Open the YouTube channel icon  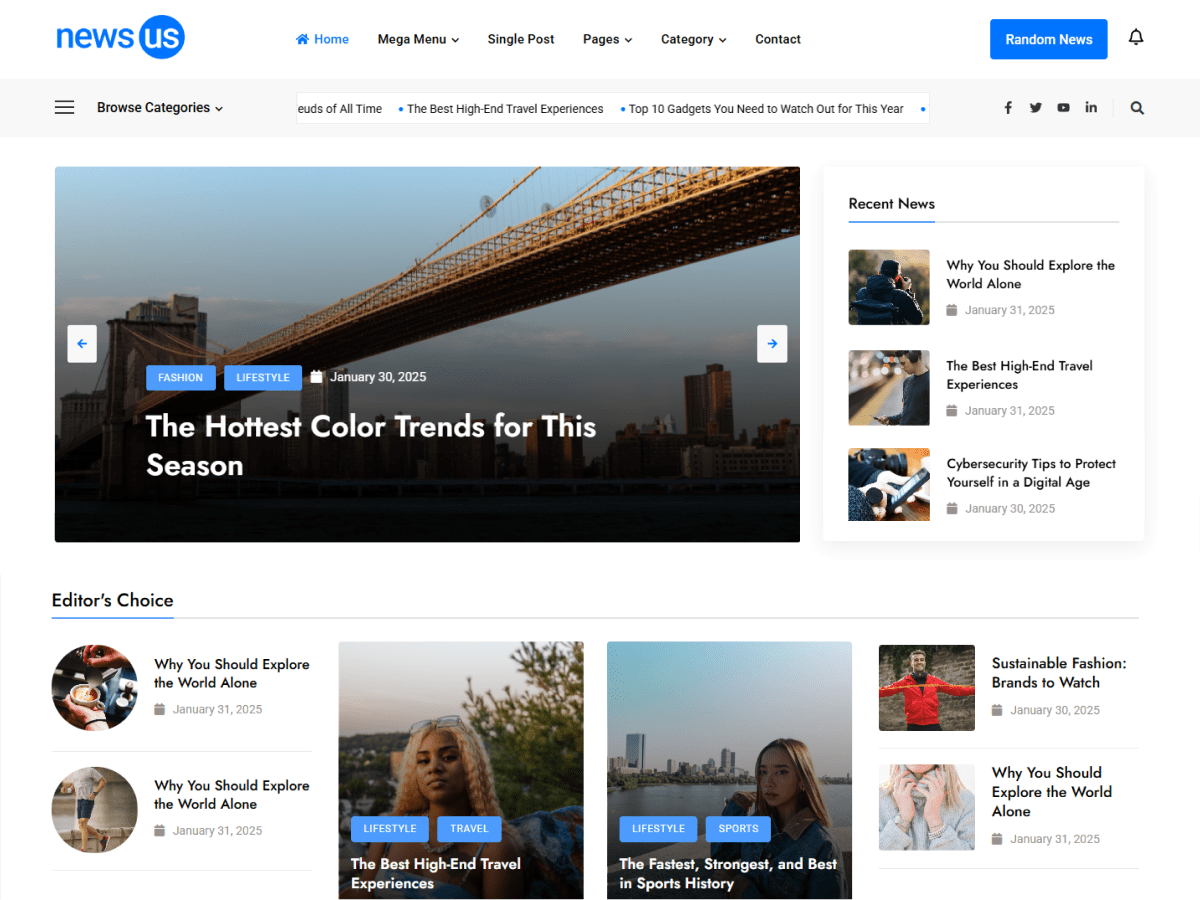tap(1063, 108)
